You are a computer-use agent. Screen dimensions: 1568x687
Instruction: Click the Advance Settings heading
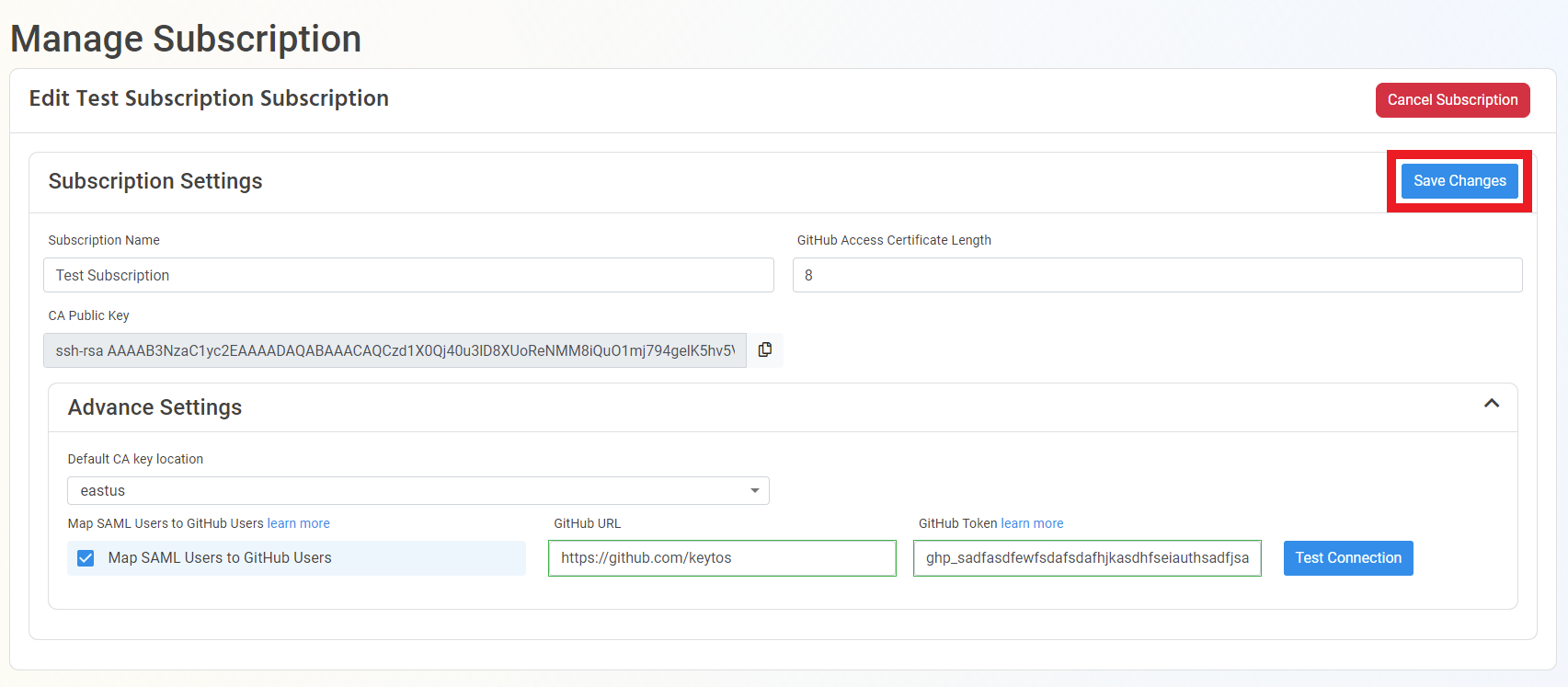[155, 407]
